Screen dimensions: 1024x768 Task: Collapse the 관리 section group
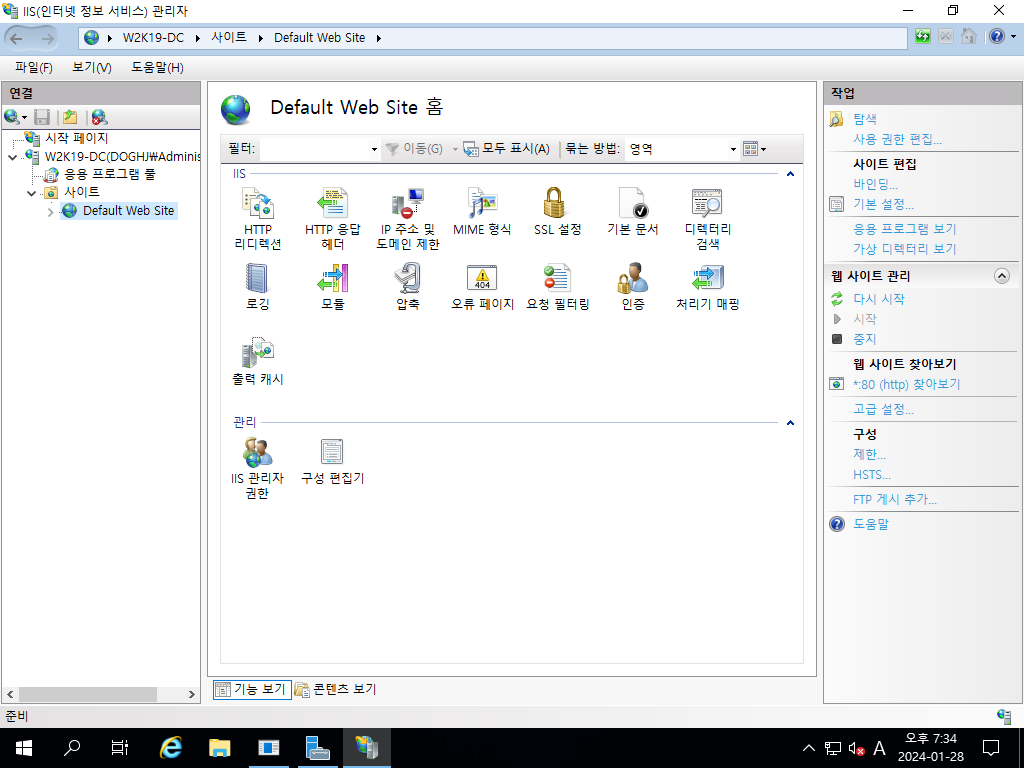(x=790, y=423)
